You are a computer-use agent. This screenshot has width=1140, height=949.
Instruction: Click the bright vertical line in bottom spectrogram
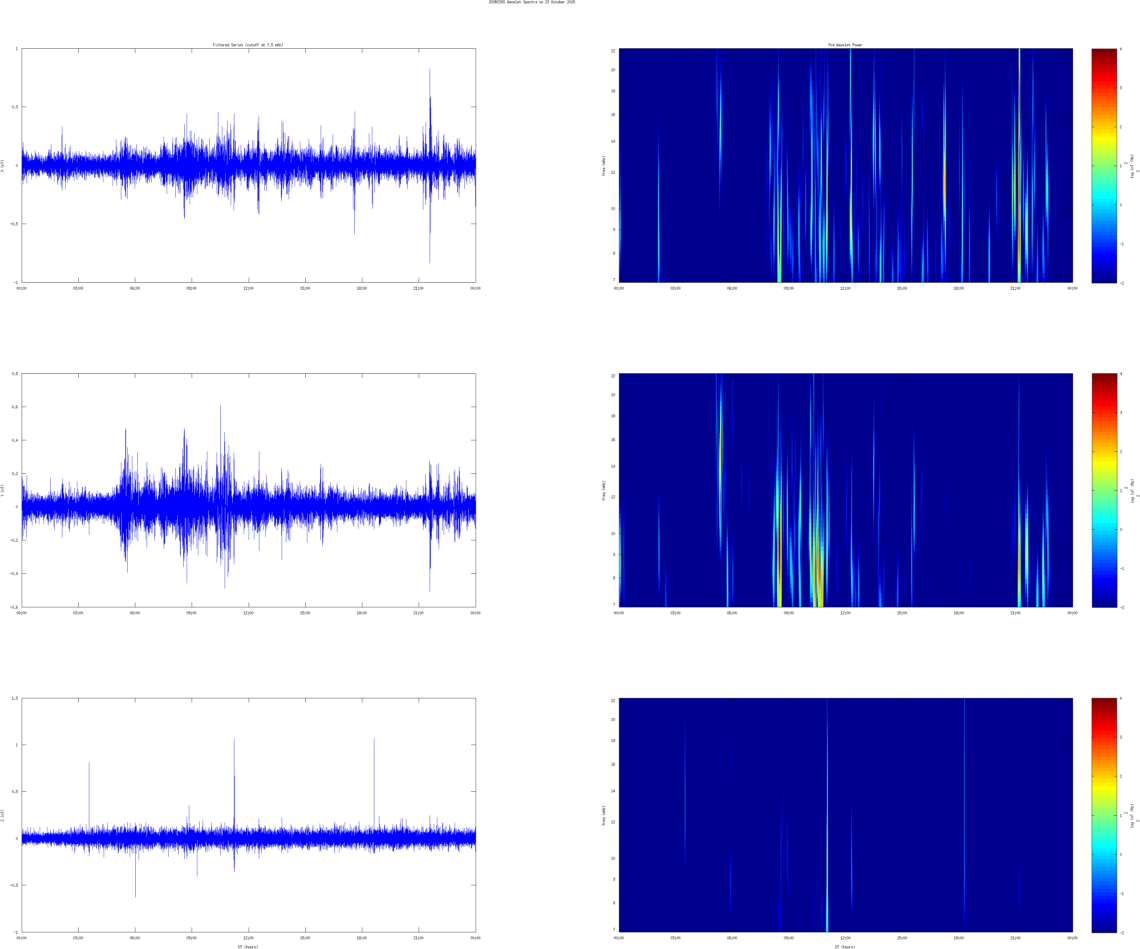click(827, 815)
